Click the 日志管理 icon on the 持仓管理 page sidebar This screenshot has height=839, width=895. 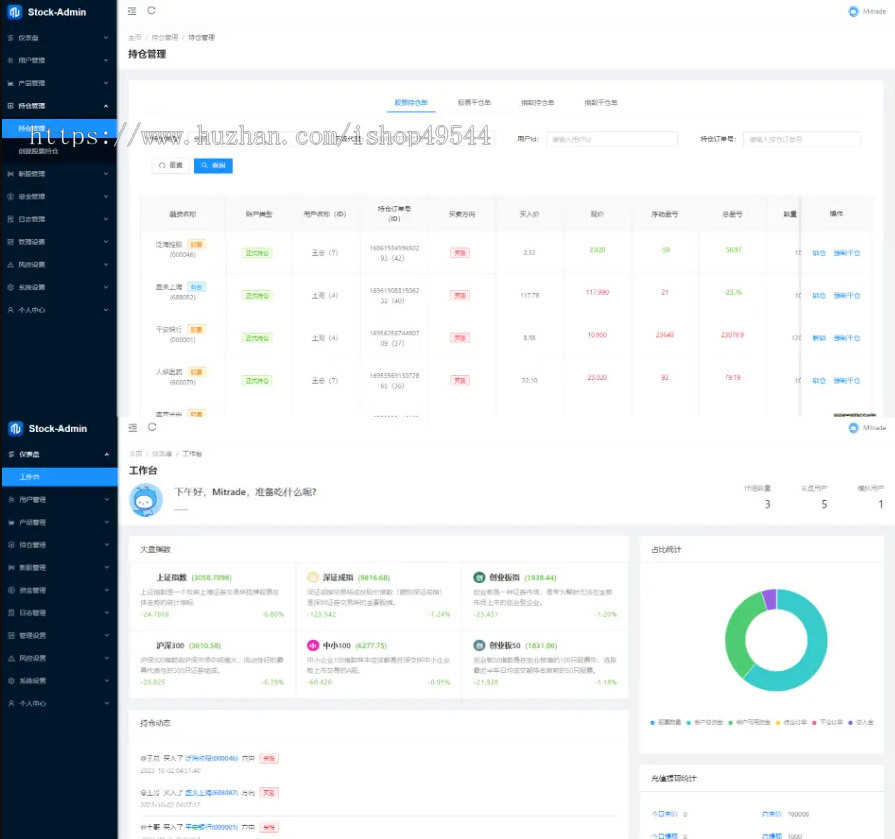click(10, 219)
